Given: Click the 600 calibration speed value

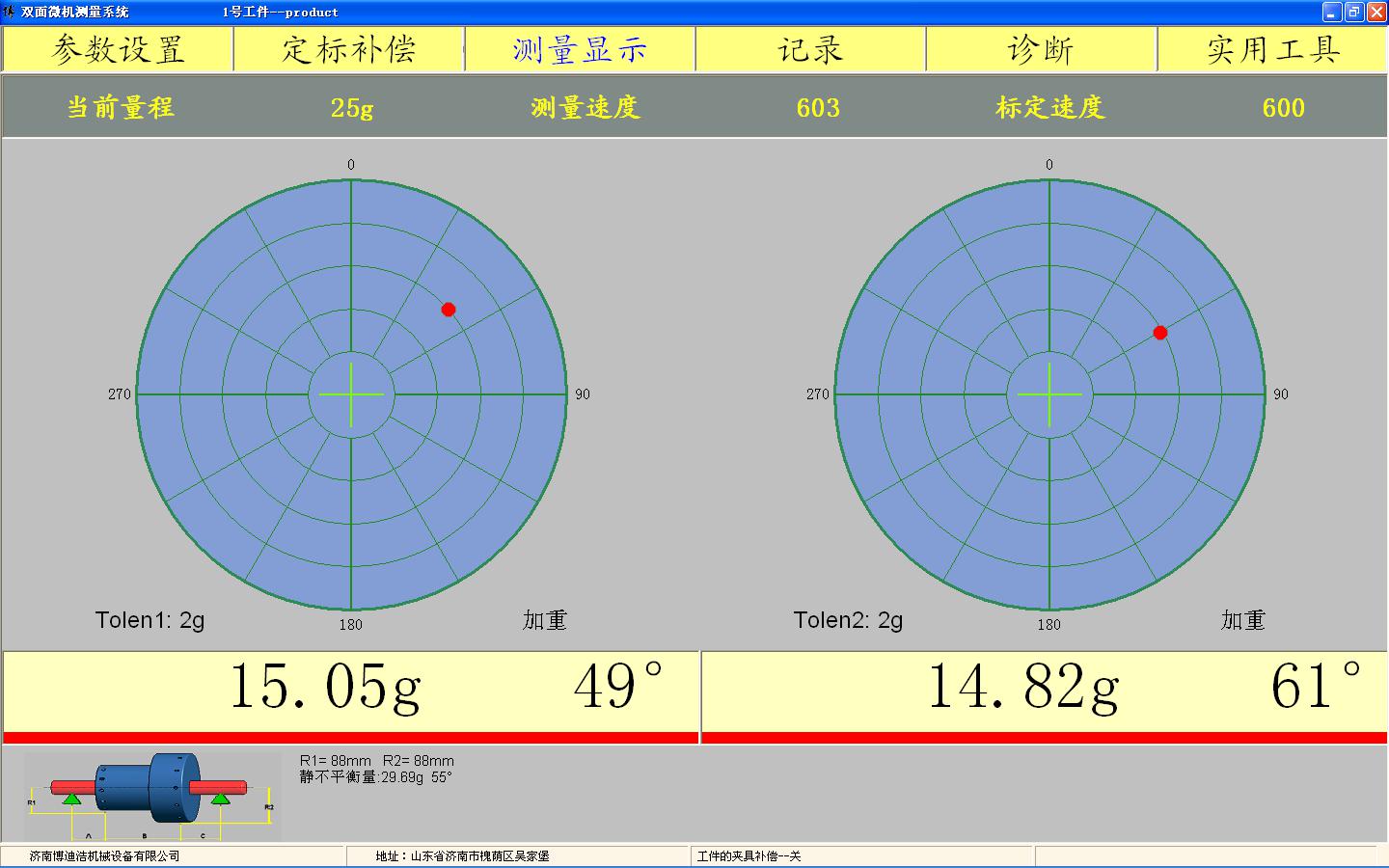Looking at the screenshot, I should (1283, 108).
